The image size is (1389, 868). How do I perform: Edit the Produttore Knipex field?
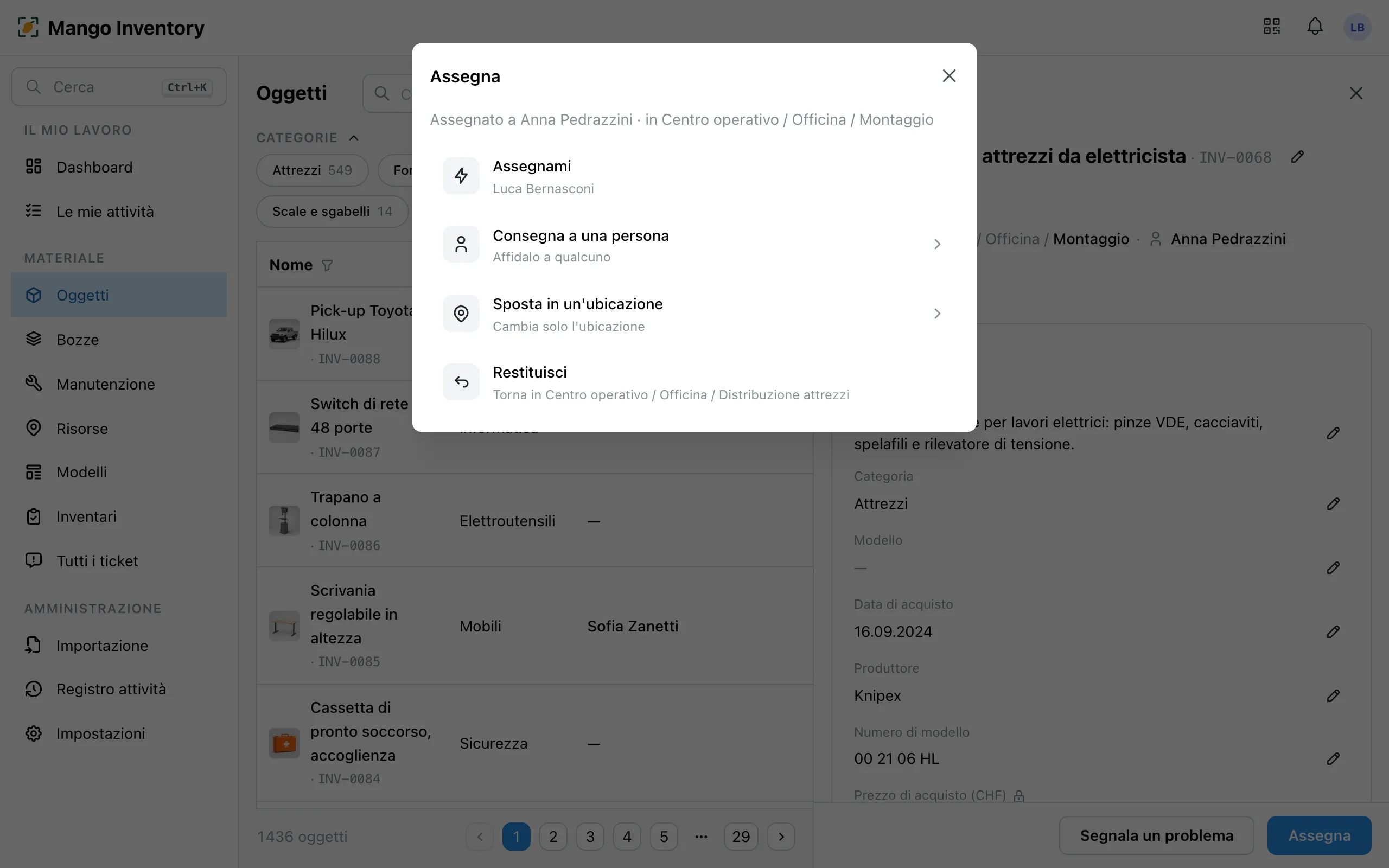point(1333,696)
